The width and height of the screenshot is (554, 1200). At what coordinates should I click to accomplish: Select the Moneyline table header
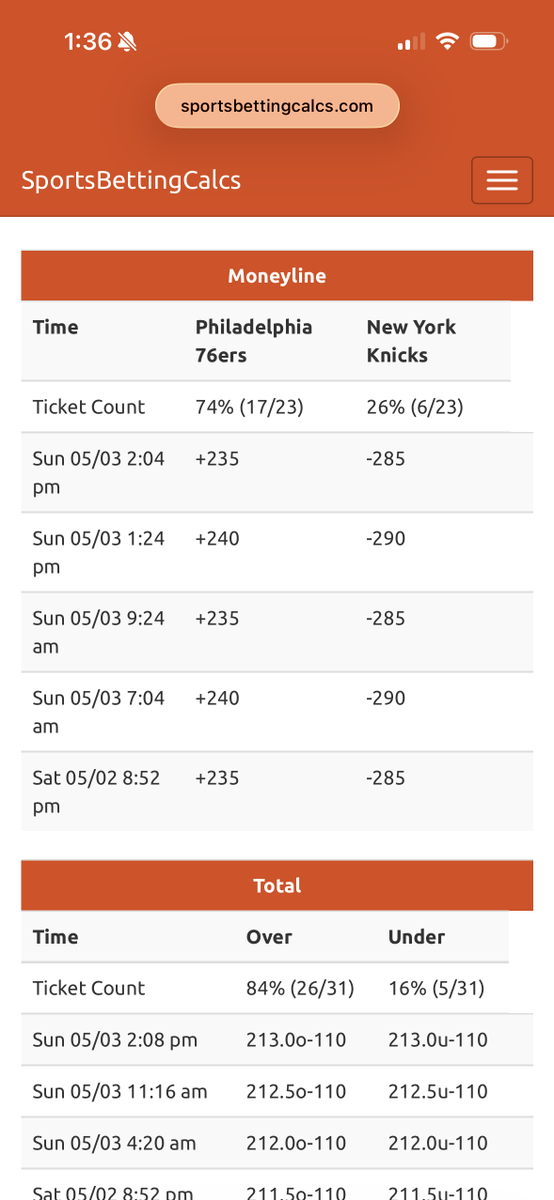click(x=277, y=276)
